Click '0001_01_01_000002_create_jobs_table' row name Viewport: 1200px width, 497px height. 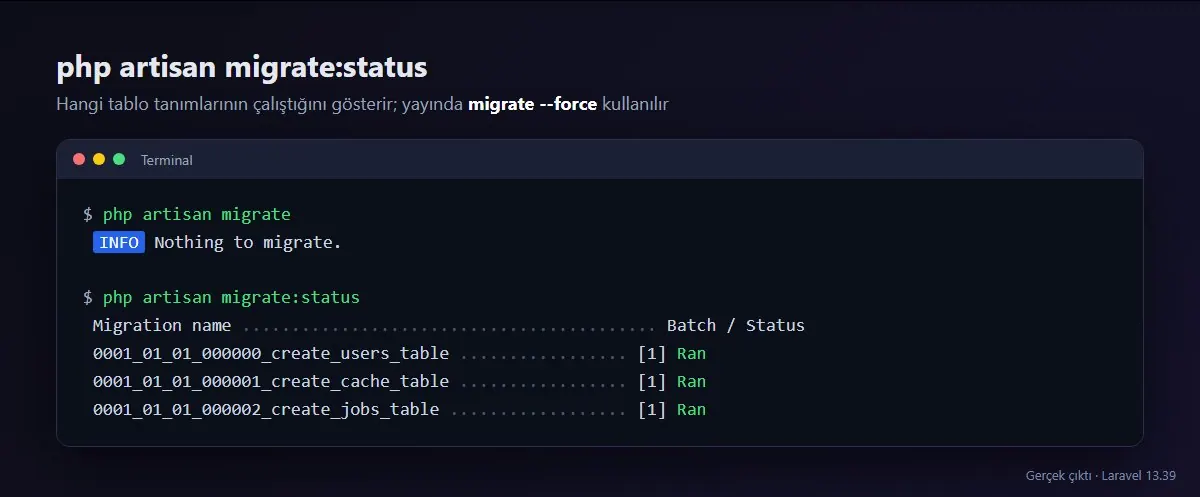click(x=266, y=410)
